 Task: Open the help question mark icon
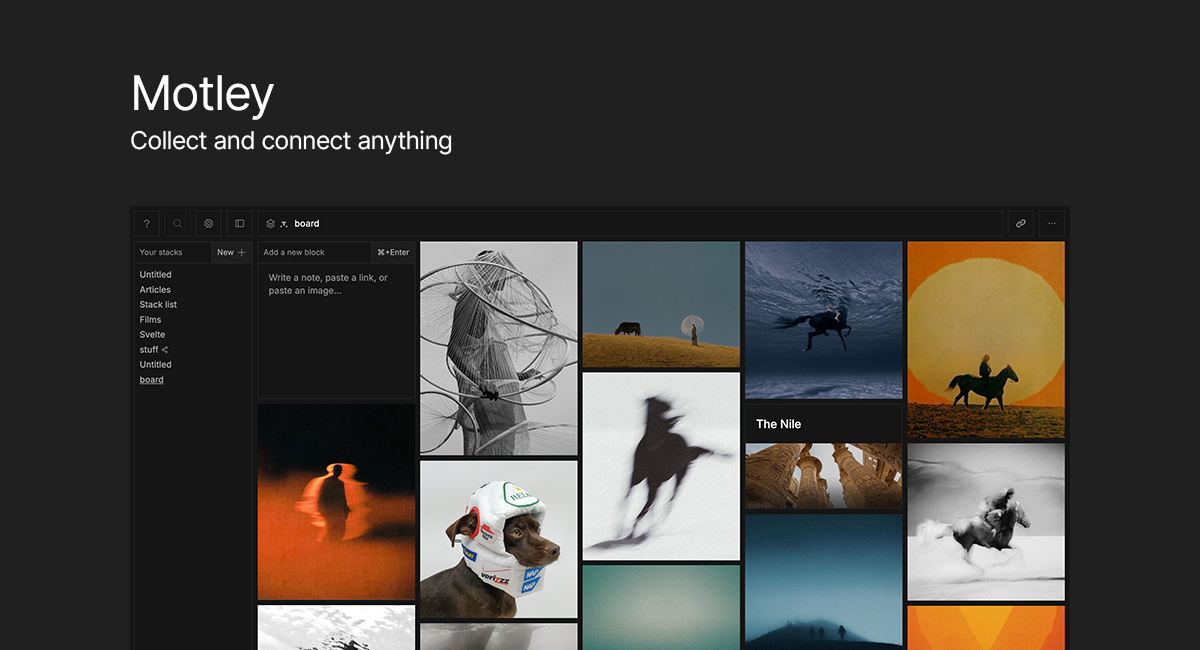[147, 224]
